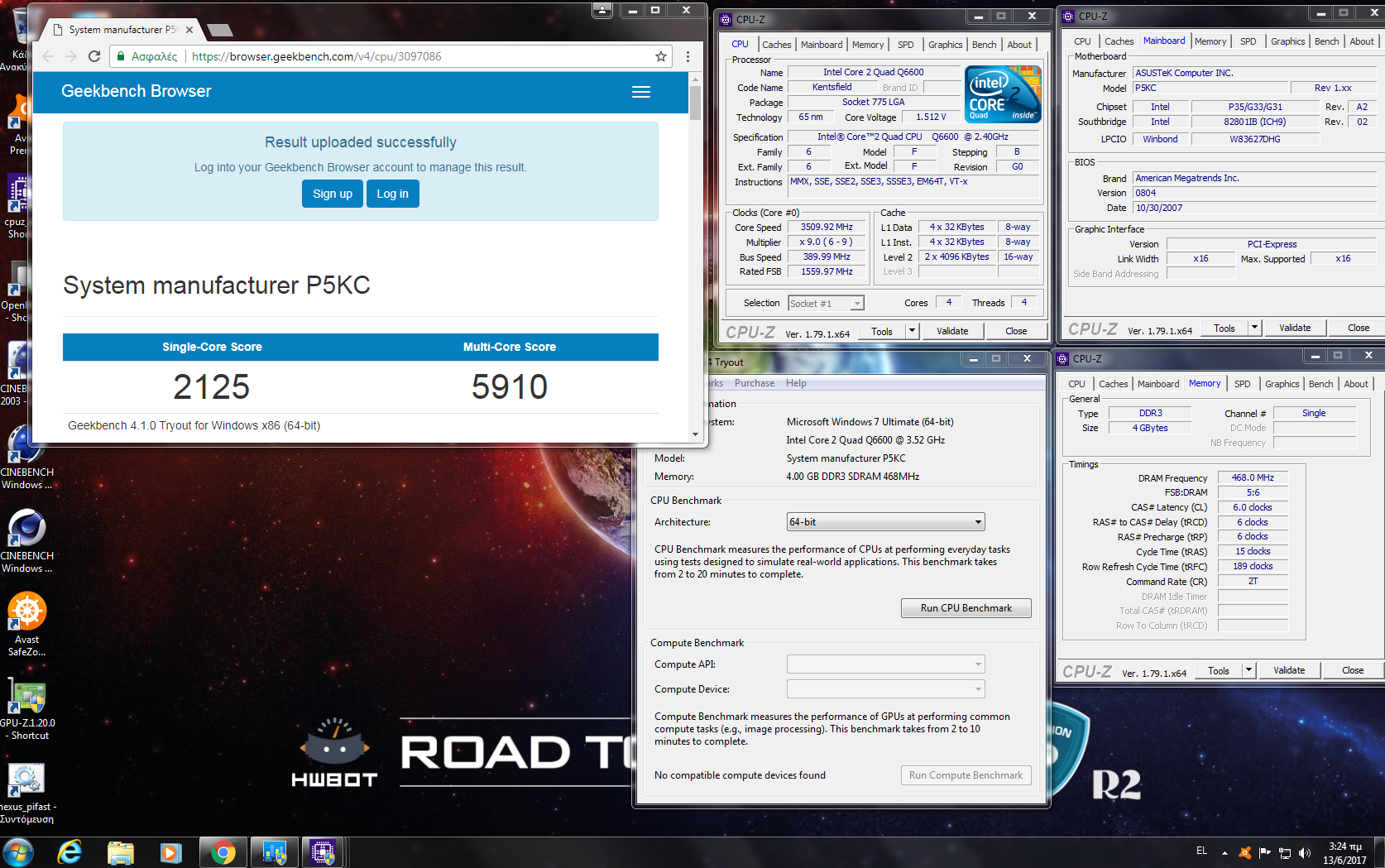The width and height of the screenshot is (1385, 868).
Task: Expand Tools dropdown arrow in CPU tab window
Action: pyautogui.click(x=912, y=331)
